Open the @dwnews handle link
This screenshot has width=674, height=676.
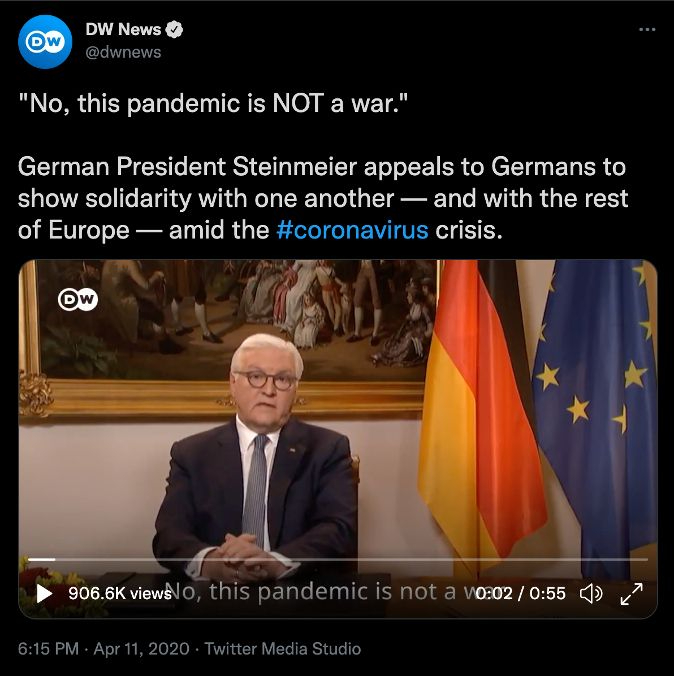(123, 52)
